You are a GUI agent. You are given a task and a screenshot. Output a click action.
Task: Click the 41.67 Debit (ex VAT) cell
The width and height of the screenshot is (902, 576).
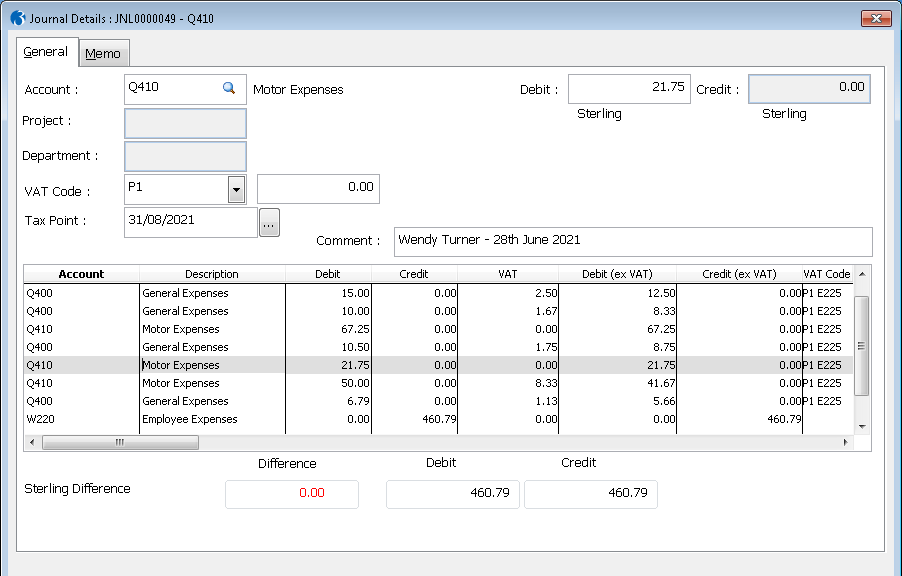pos(618,383)
